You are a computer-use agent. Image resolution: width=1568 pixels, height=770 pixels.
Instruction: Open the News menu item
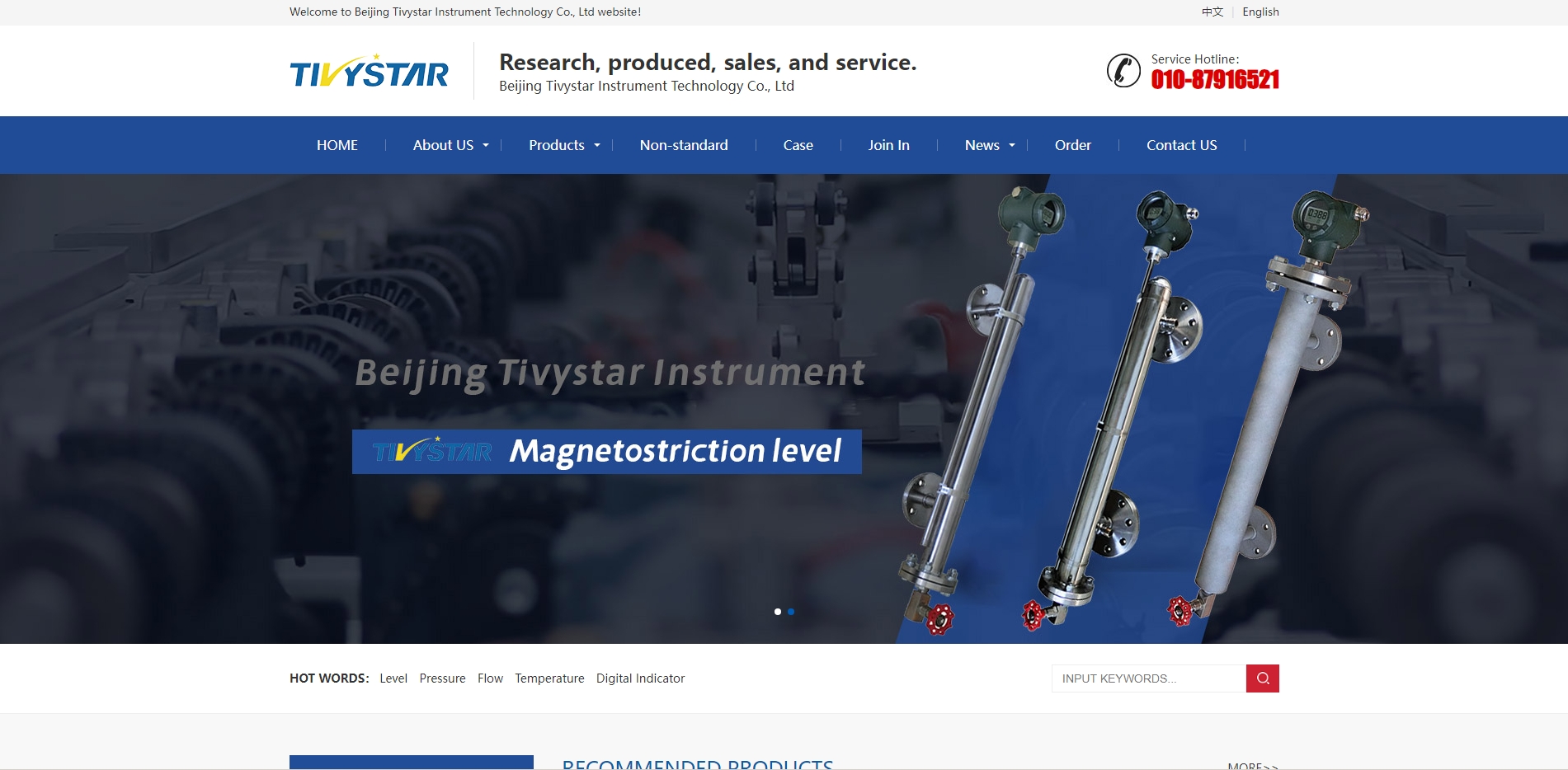pyautogui.click(x=982, y=145)
